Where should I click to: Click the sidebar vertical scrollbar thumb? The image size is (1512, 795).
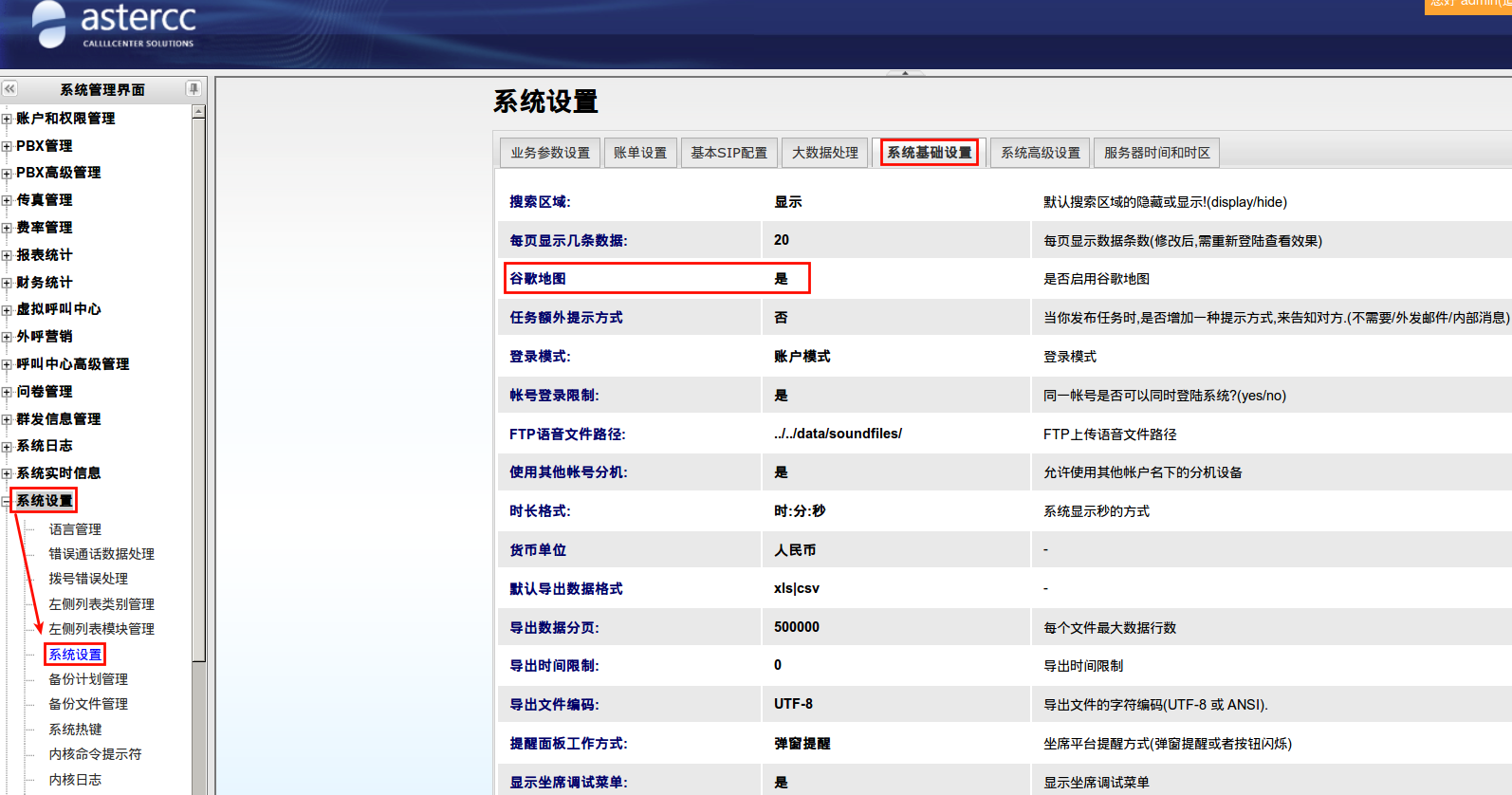198,379
